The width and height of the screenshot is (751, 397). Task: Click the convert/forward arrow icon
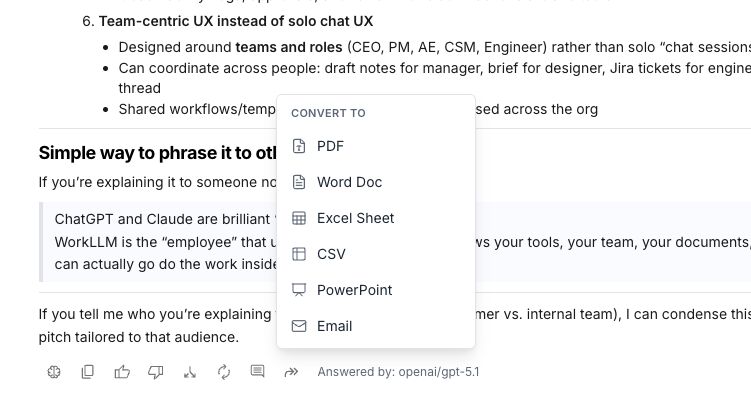pos(291,372)
